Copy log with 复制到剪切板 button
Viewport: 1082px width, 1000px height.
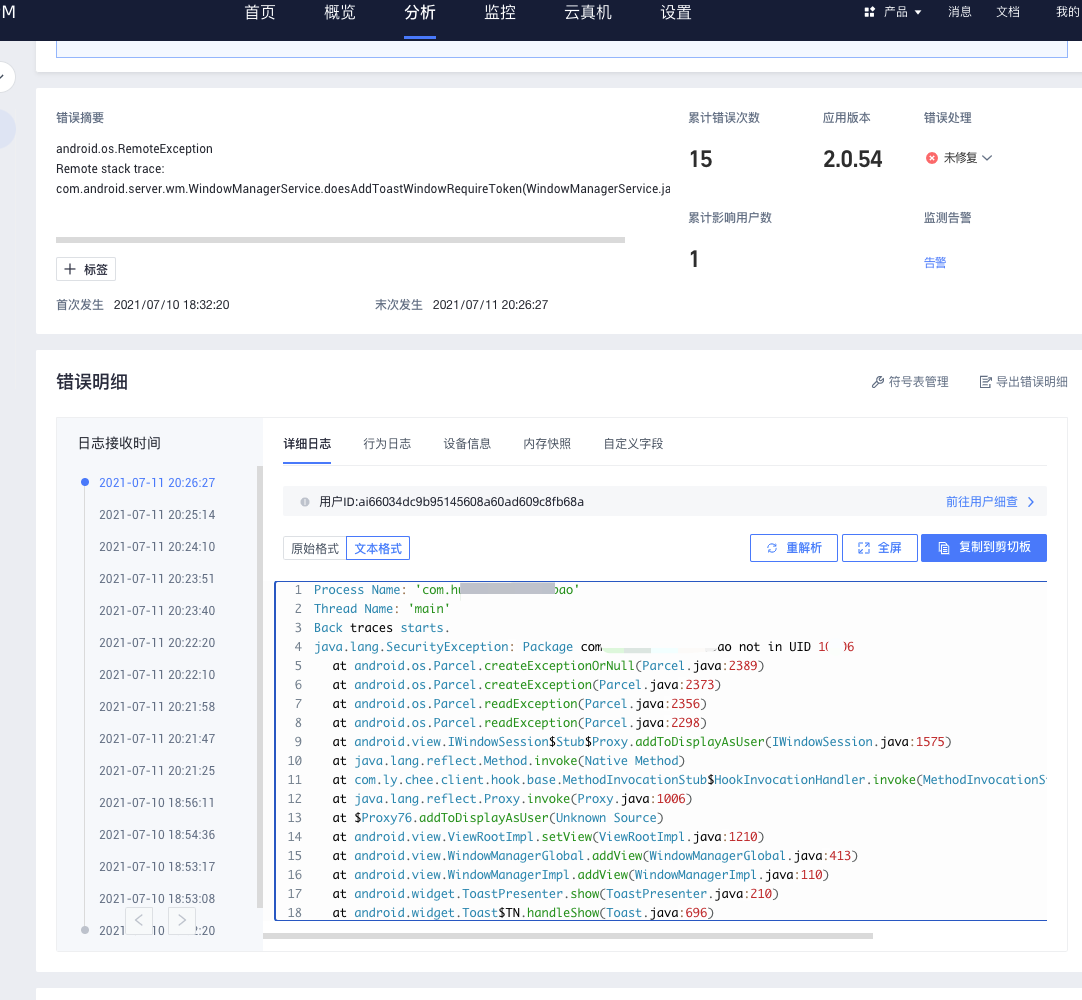(x=983, y=548)
